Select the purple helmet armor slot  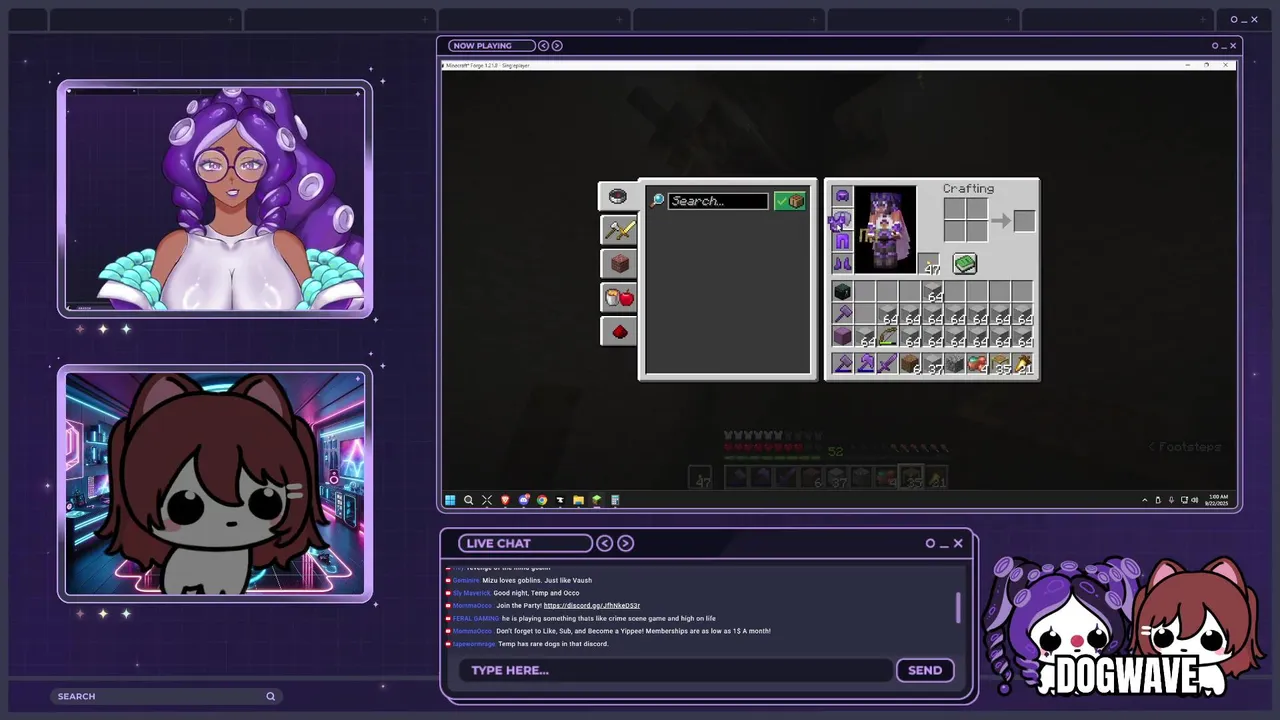click(x=842, y=196)
